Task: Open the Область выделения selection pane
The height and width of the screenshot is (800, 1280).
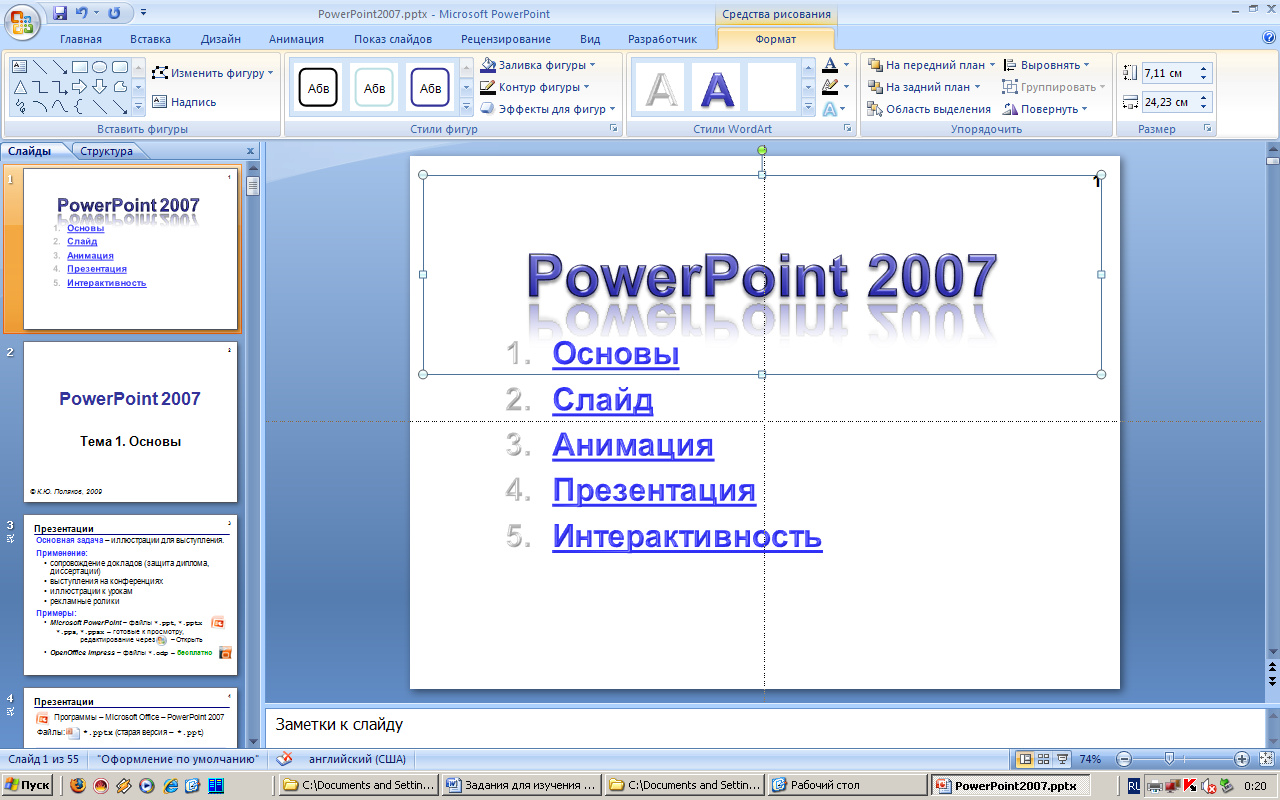Action: tap(929, 109)
